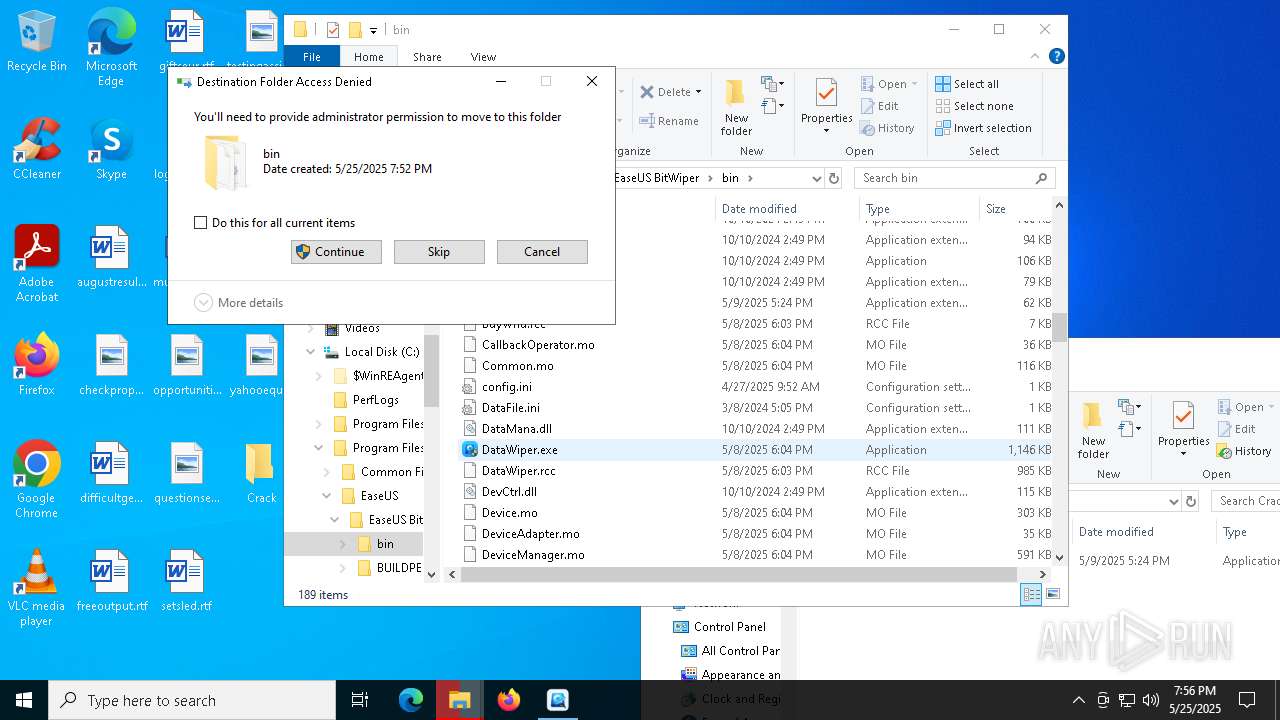Click New folder in bin window ribbon
Viewport: 1280px width, 720px height.
[736, 106]
